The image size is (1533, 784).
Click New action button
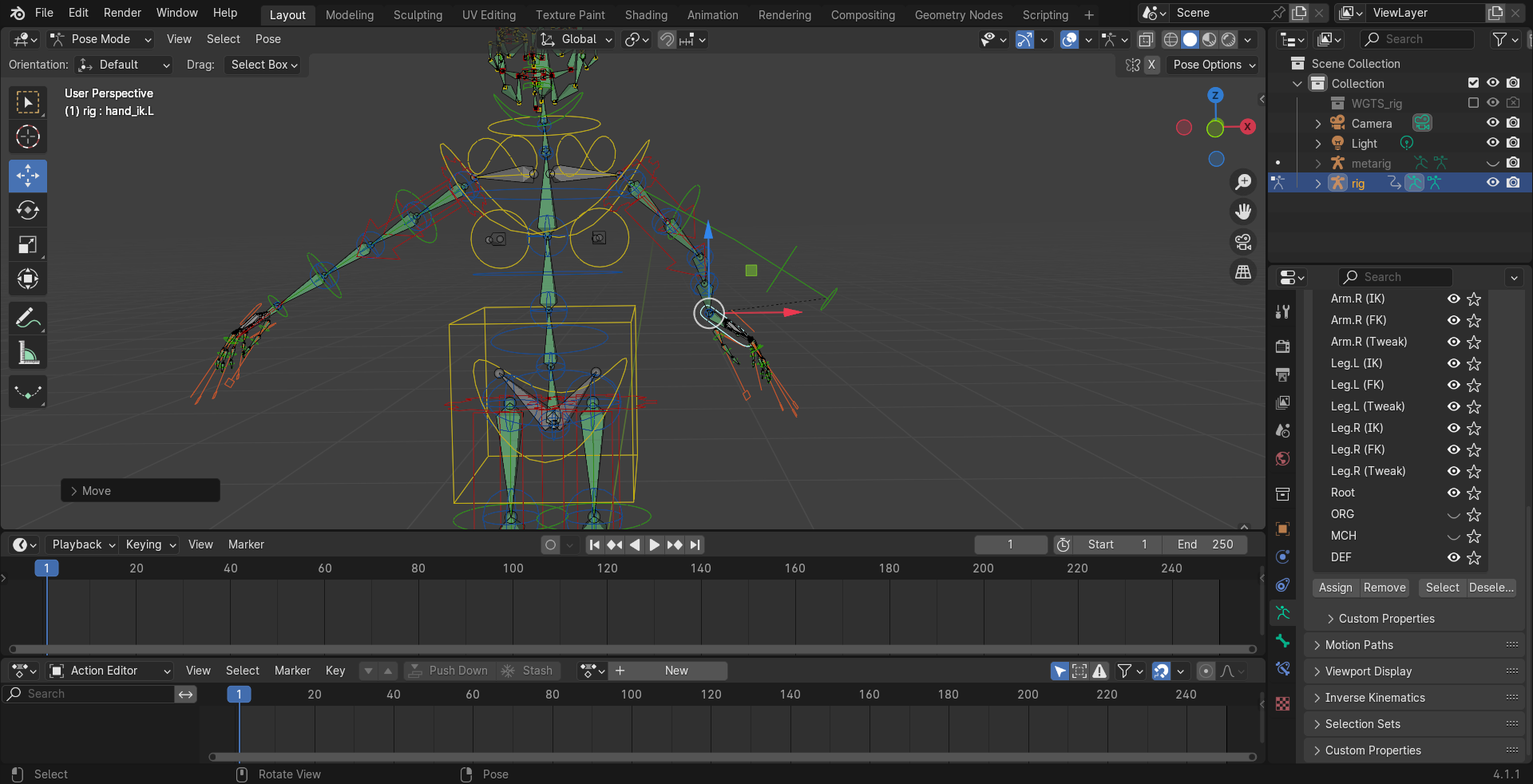(x=676, y=671)
